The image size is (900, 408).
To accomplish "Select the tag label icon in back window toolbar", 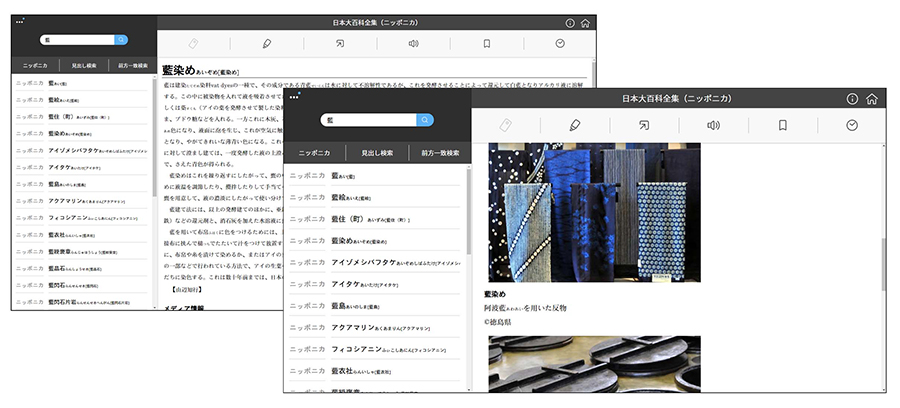I will (x=193, y=44).
